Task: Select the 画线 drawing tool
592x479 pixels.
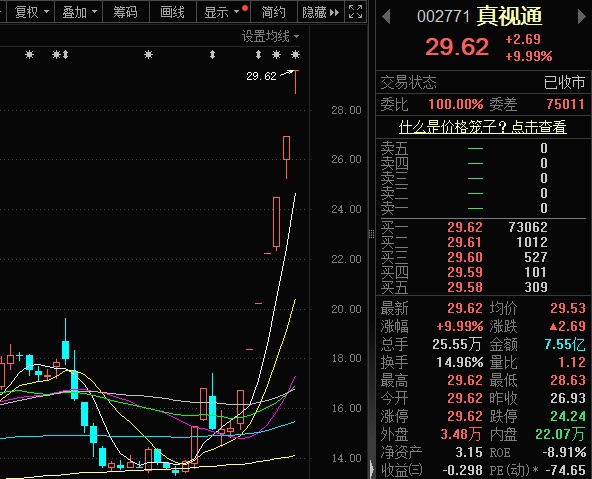Action: tap(173, 12)
